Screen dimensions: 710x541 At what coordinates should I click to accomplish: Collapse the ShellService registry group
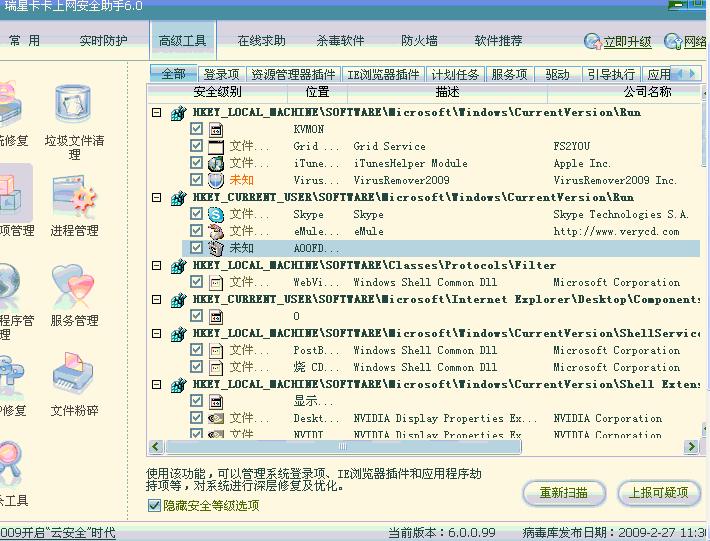point(157,333)
